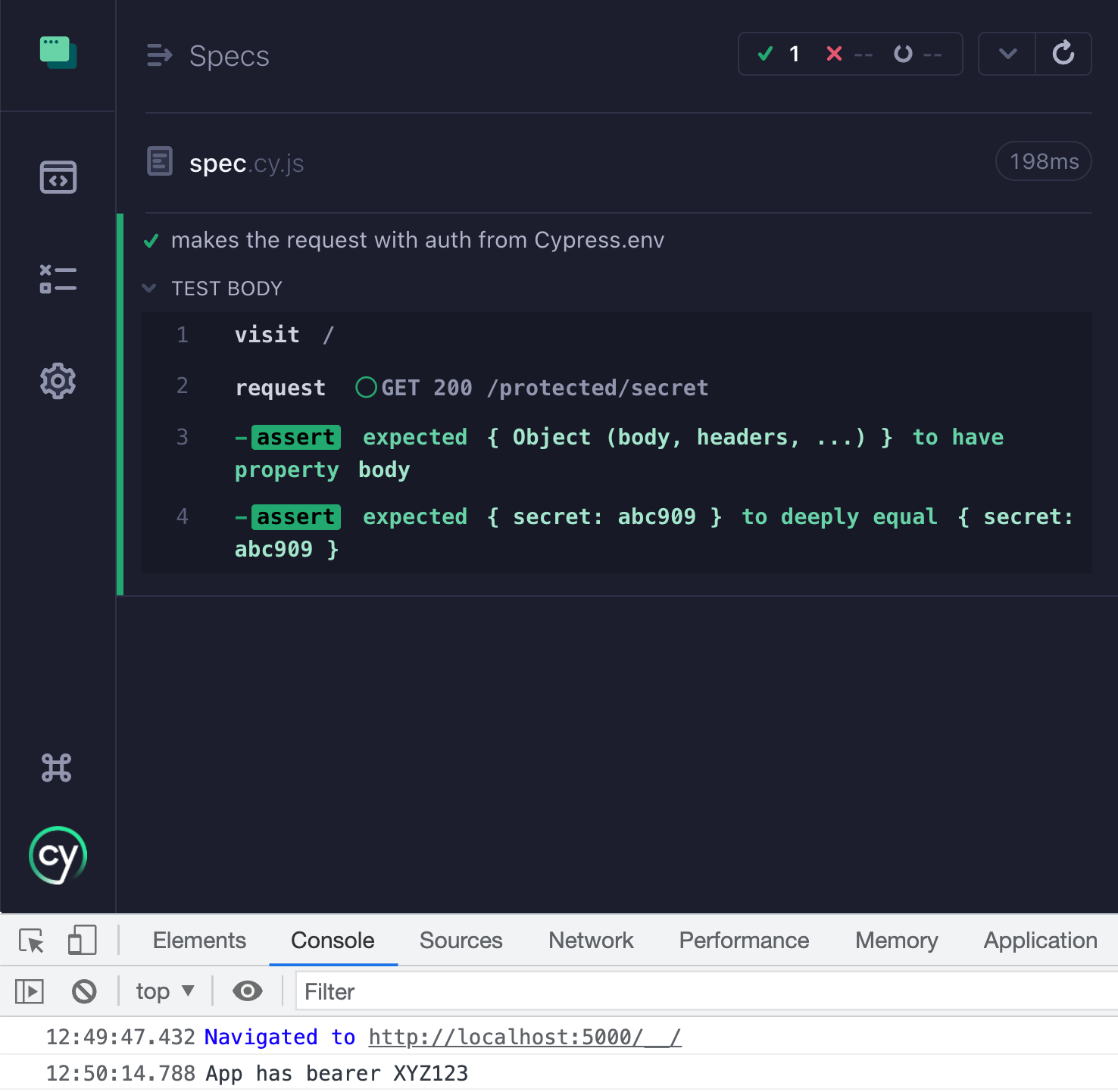Switch to the Network tab
The width and height of the screenshot is (1118, 1092).
click(x=590, y=941)
